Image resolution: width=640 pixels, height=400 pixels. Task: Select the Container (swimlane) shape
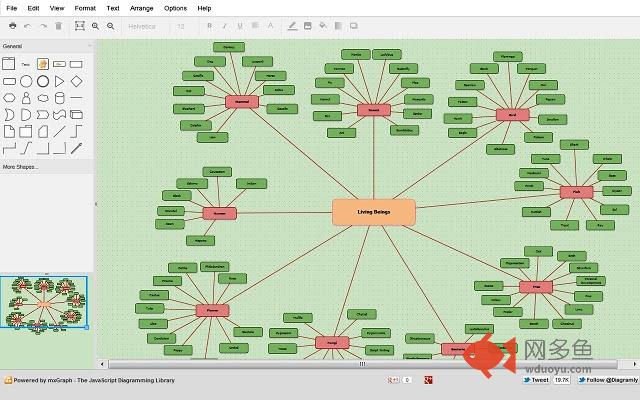(x=9, y=64)
